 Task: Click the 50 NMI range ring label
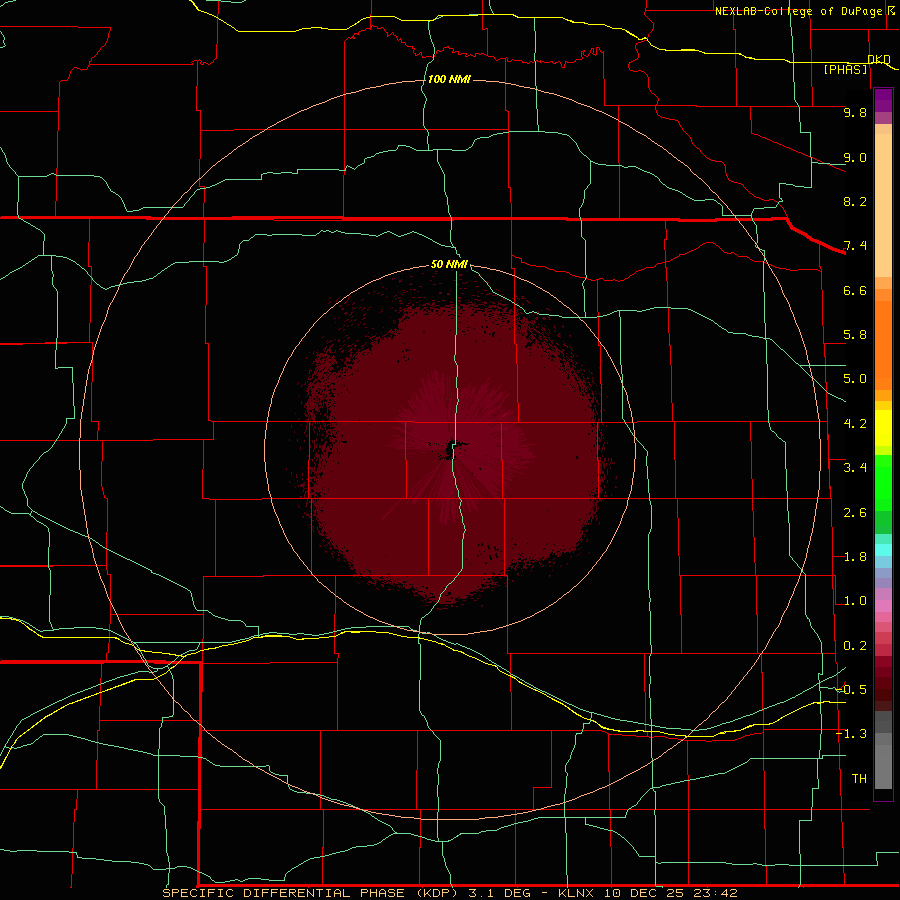(449, 264)
